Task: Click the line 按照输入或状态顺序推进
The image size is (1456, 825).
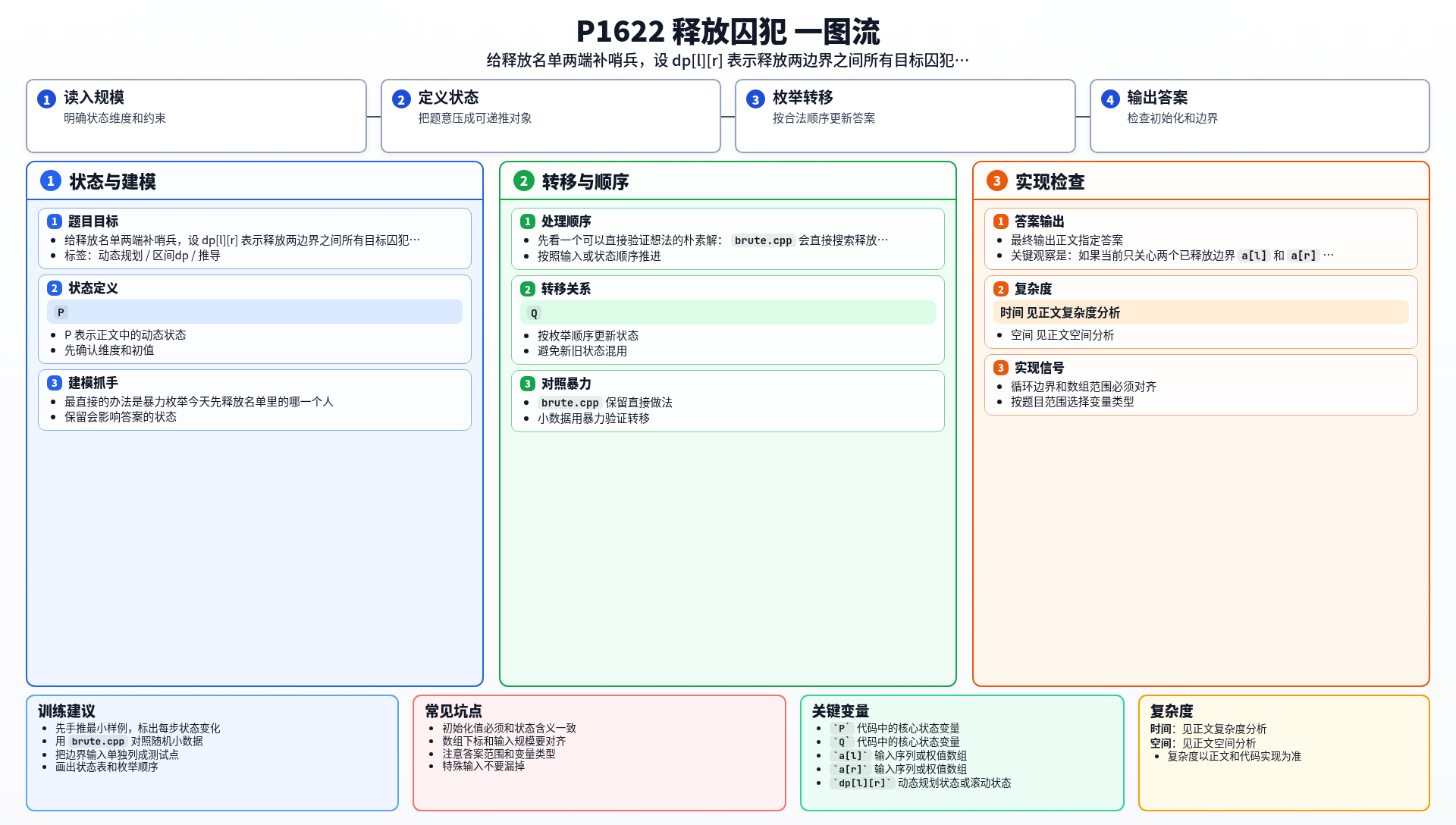Action: pos(599,256)
